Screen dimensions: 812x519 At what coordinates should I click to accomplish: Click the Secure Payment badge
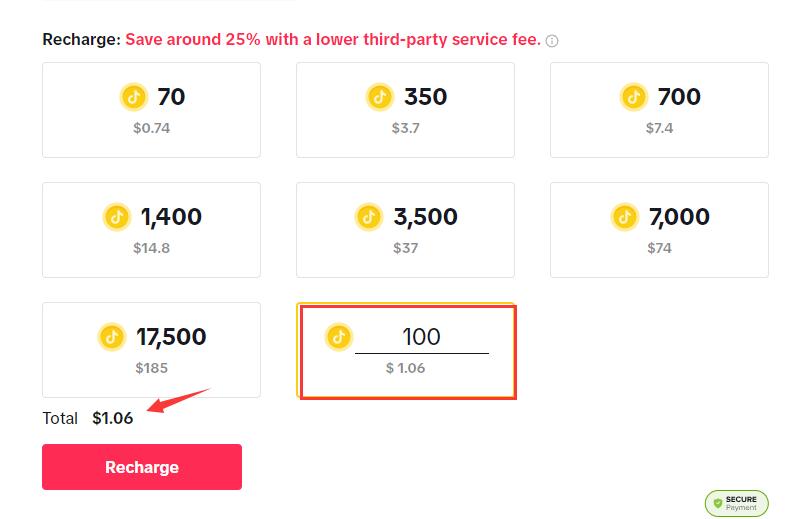(x=736, y=503)
